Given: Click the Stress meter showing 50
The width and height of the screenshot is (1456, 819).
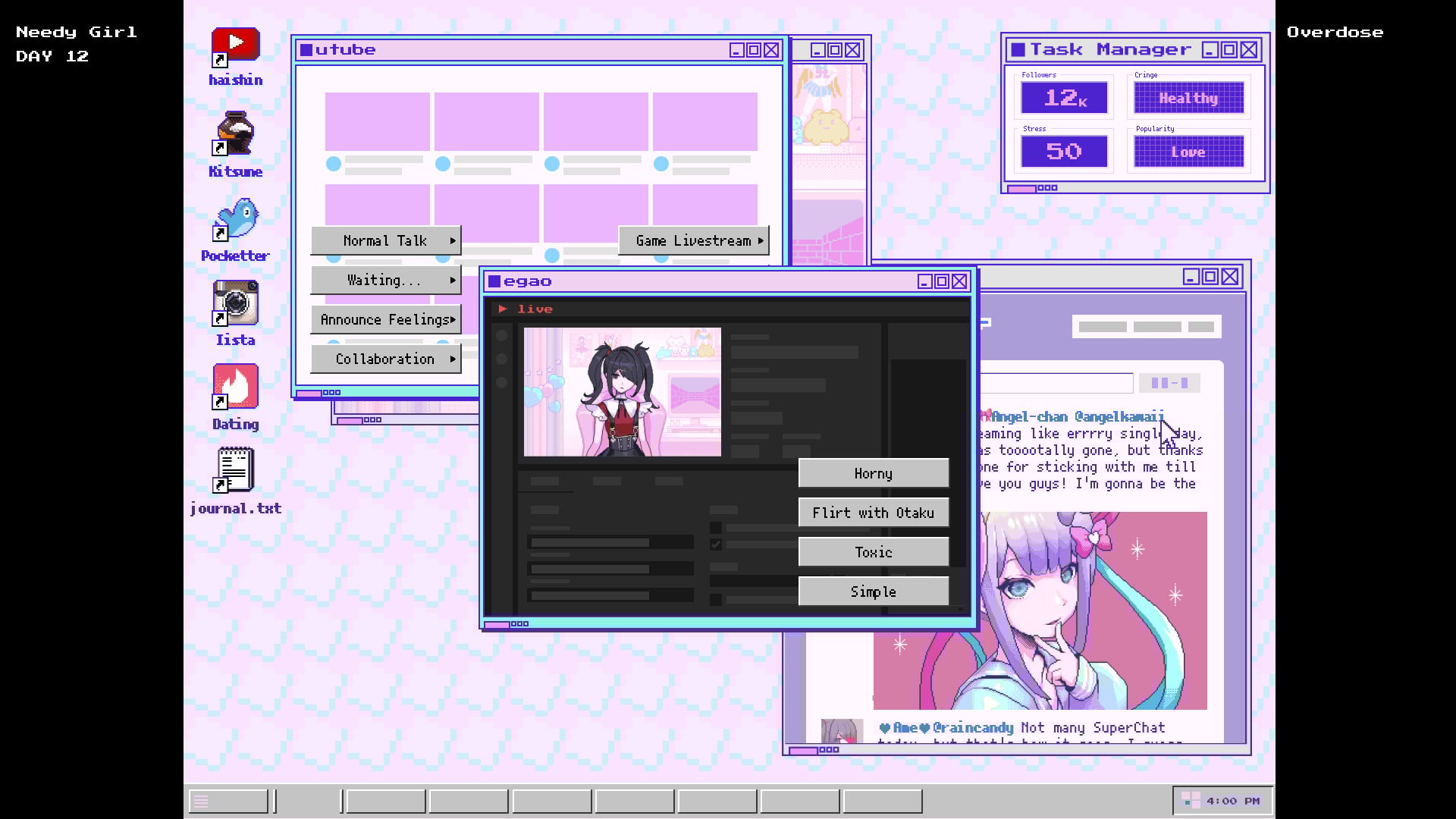Looking at the screenshot, I should 1063,152.
